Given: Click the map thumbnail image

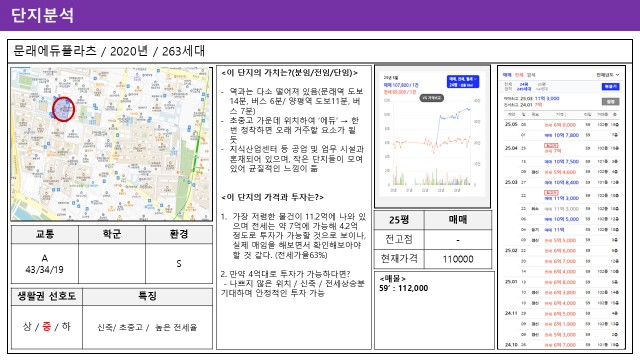Looking at the screenshot, I should click(x=111, y=144).
